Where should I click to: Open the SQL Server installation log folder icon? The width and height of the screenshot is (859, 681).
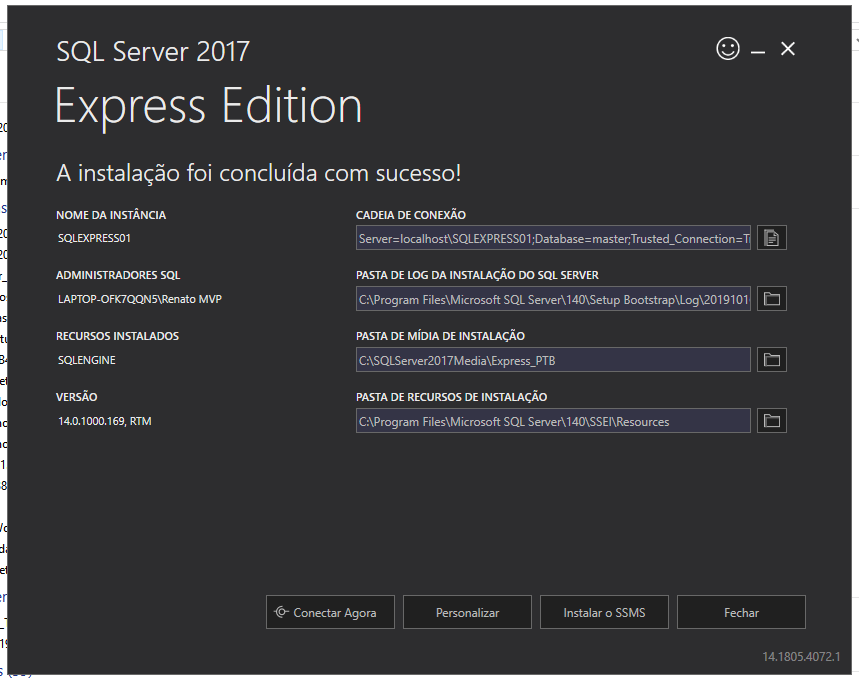(771, 298)
